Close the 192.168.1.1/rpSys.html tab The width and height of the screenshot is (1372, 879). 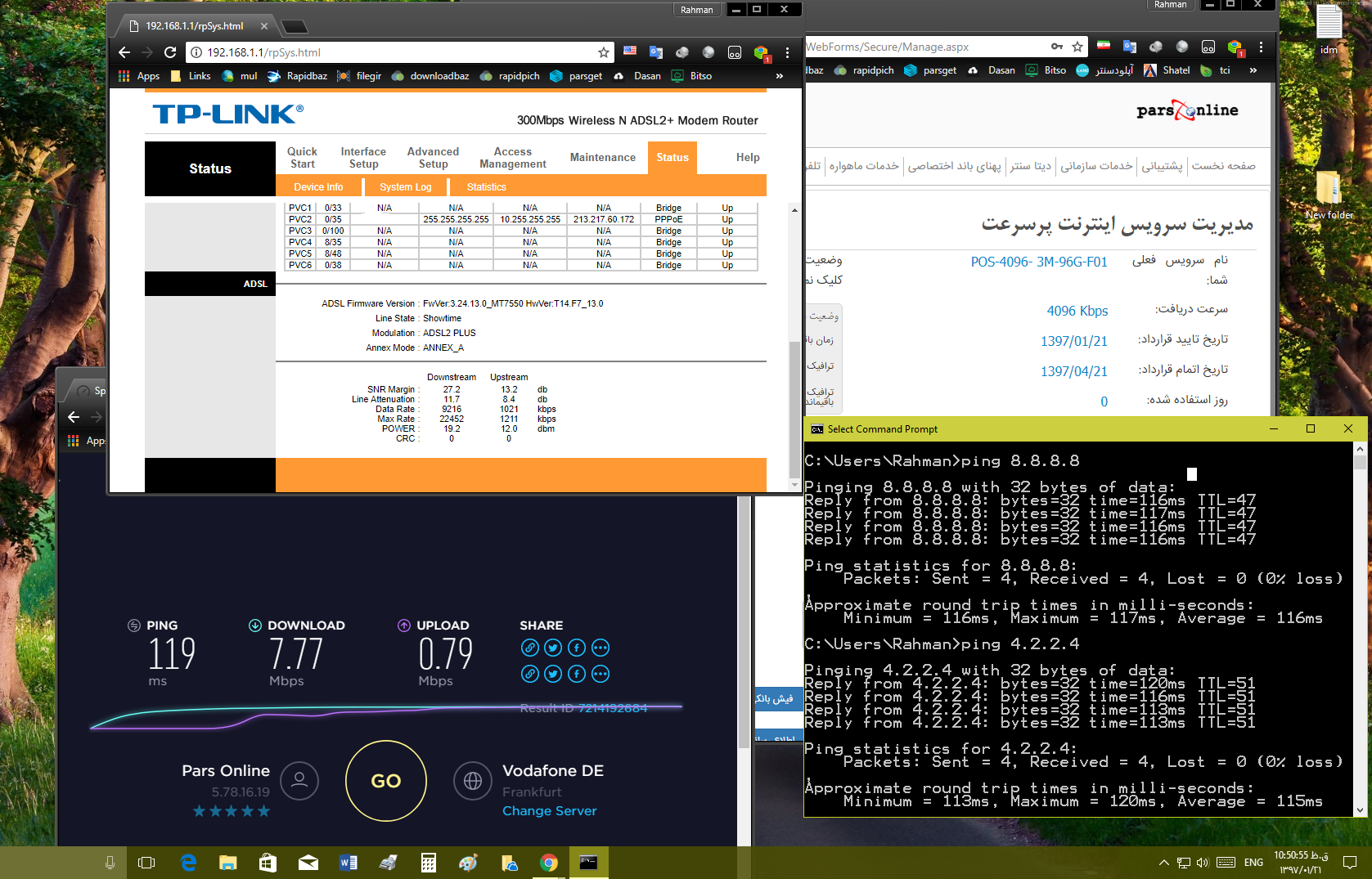(x=264, y=26)
